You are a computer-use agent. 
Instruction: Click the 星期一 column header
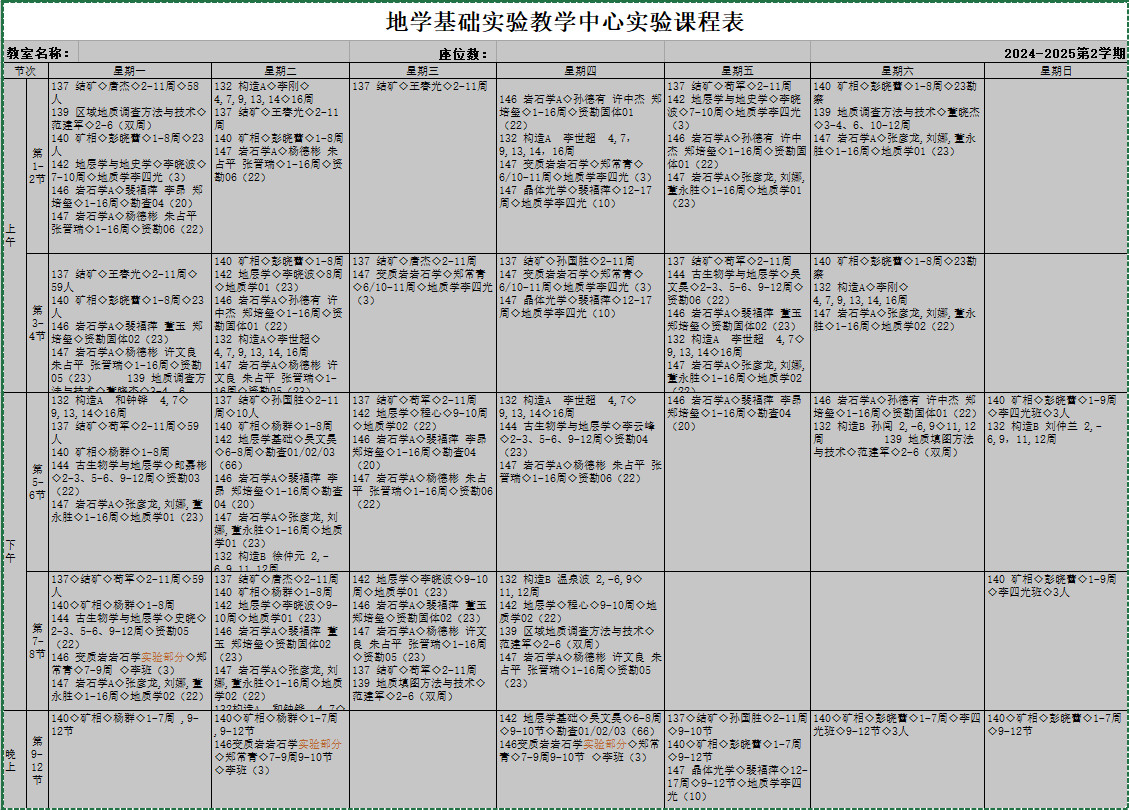(130, 71)
